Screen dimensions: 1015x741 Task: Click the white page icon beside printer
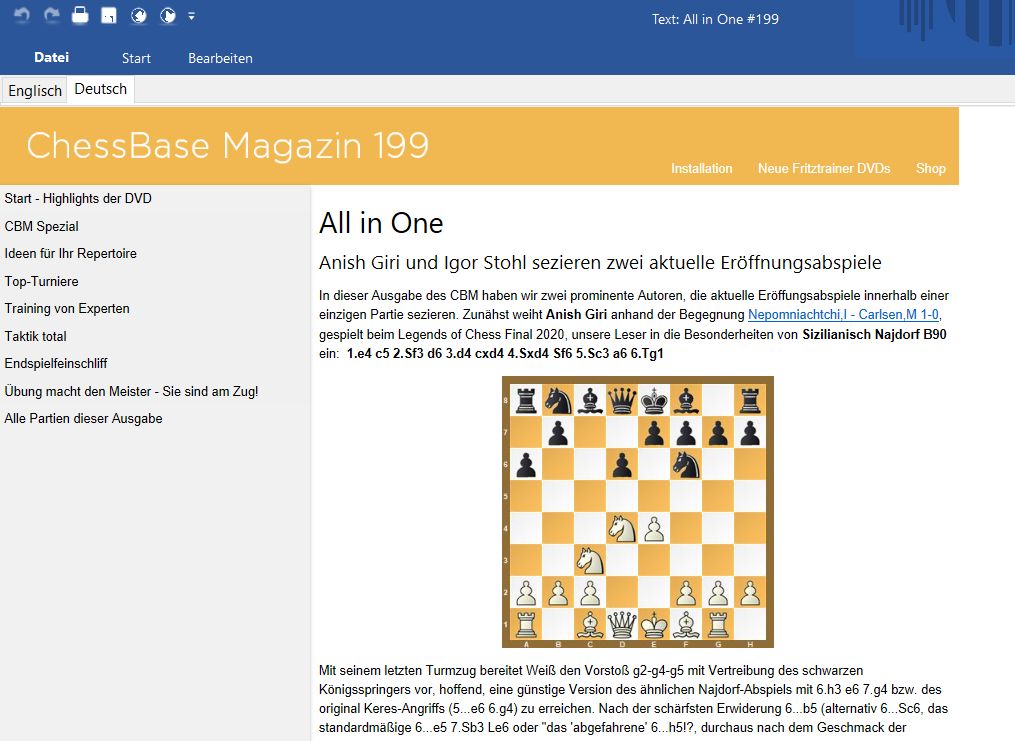(109, 16)
